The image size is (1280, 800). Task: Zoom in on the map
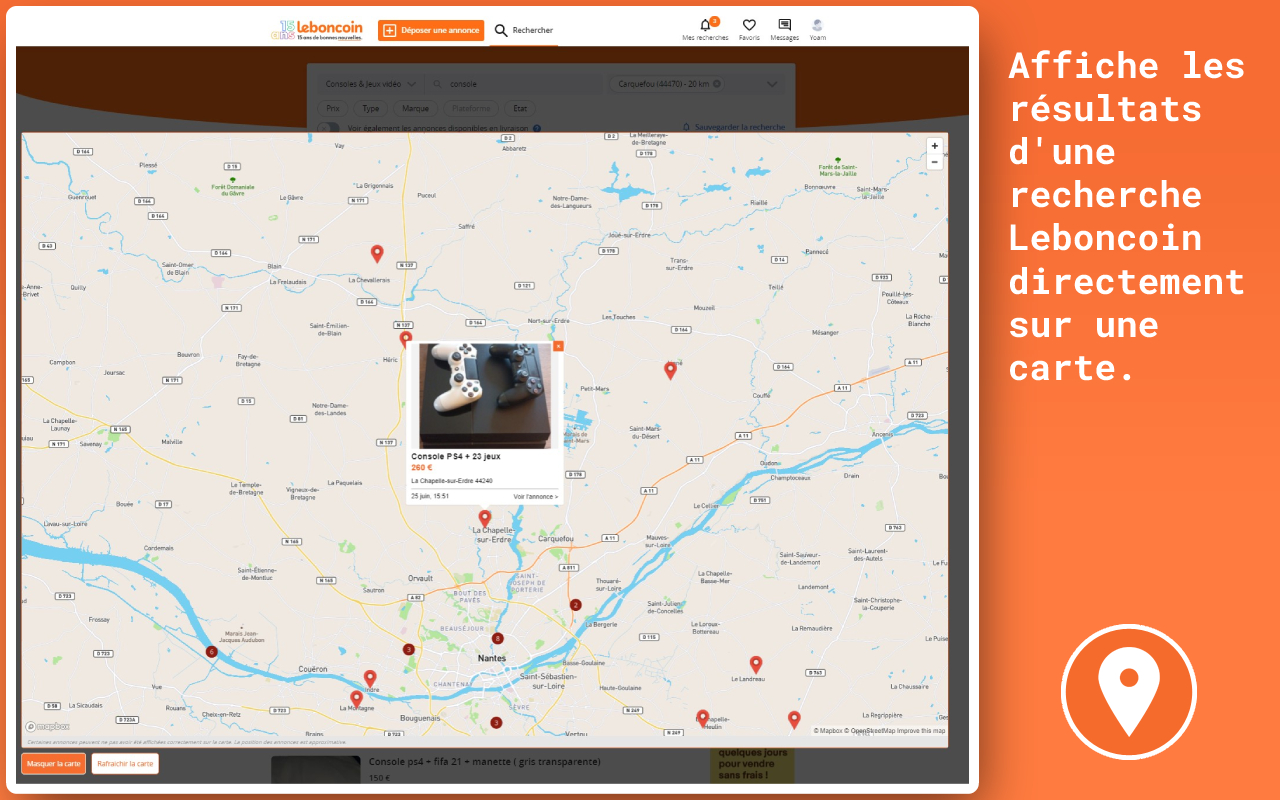tap(934, 146)
